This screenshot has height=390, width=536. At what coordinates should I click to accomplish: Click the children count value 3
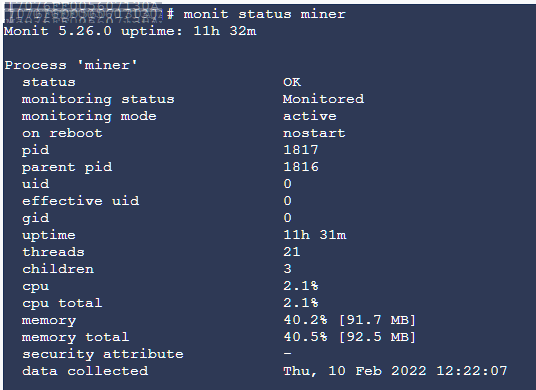pos(287,269)
